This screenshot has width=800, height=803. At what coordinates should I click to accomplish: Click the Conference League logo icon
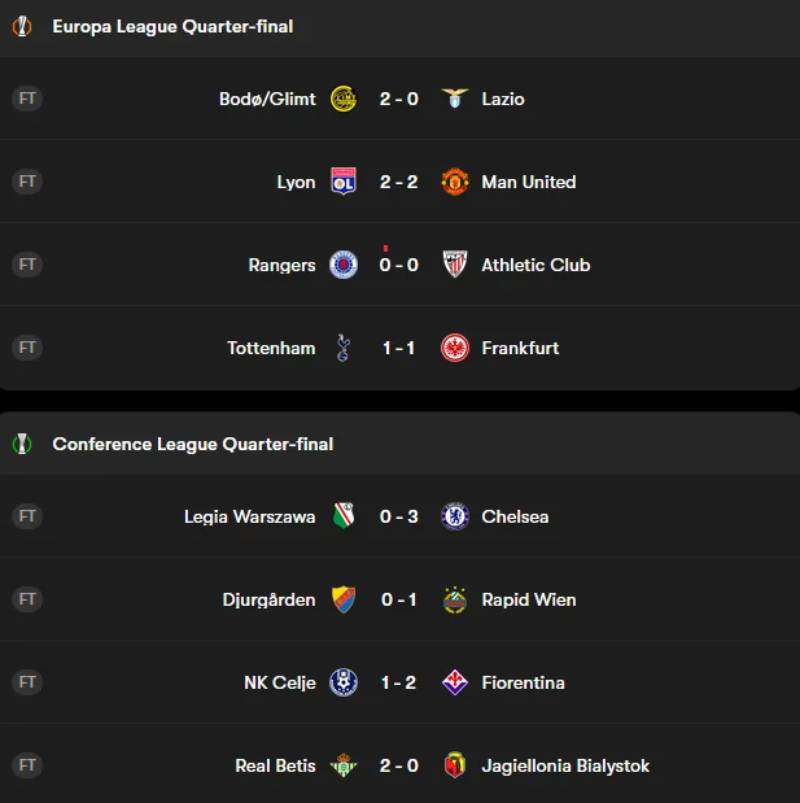[x=22, y=444]
